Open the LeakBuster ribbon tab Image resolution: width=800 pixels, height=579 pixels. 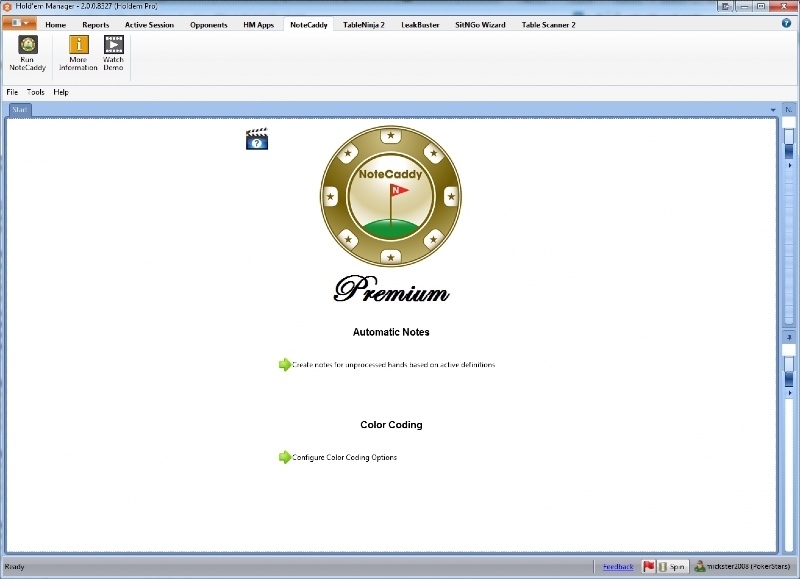[x=420, y=24]
